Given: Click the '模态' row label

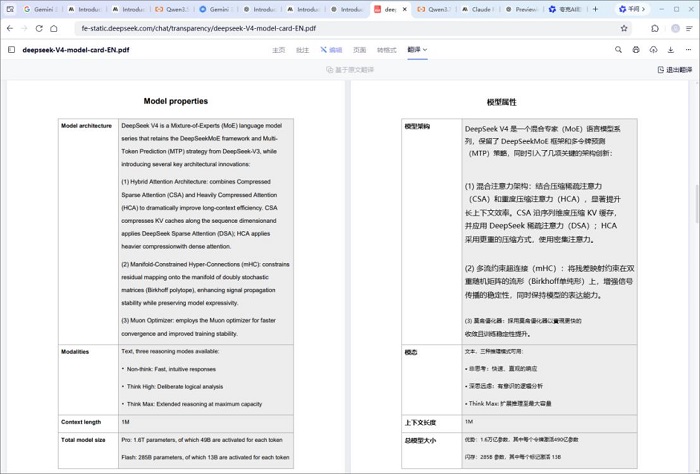Looking at the screenshot, I should (411, 353).
